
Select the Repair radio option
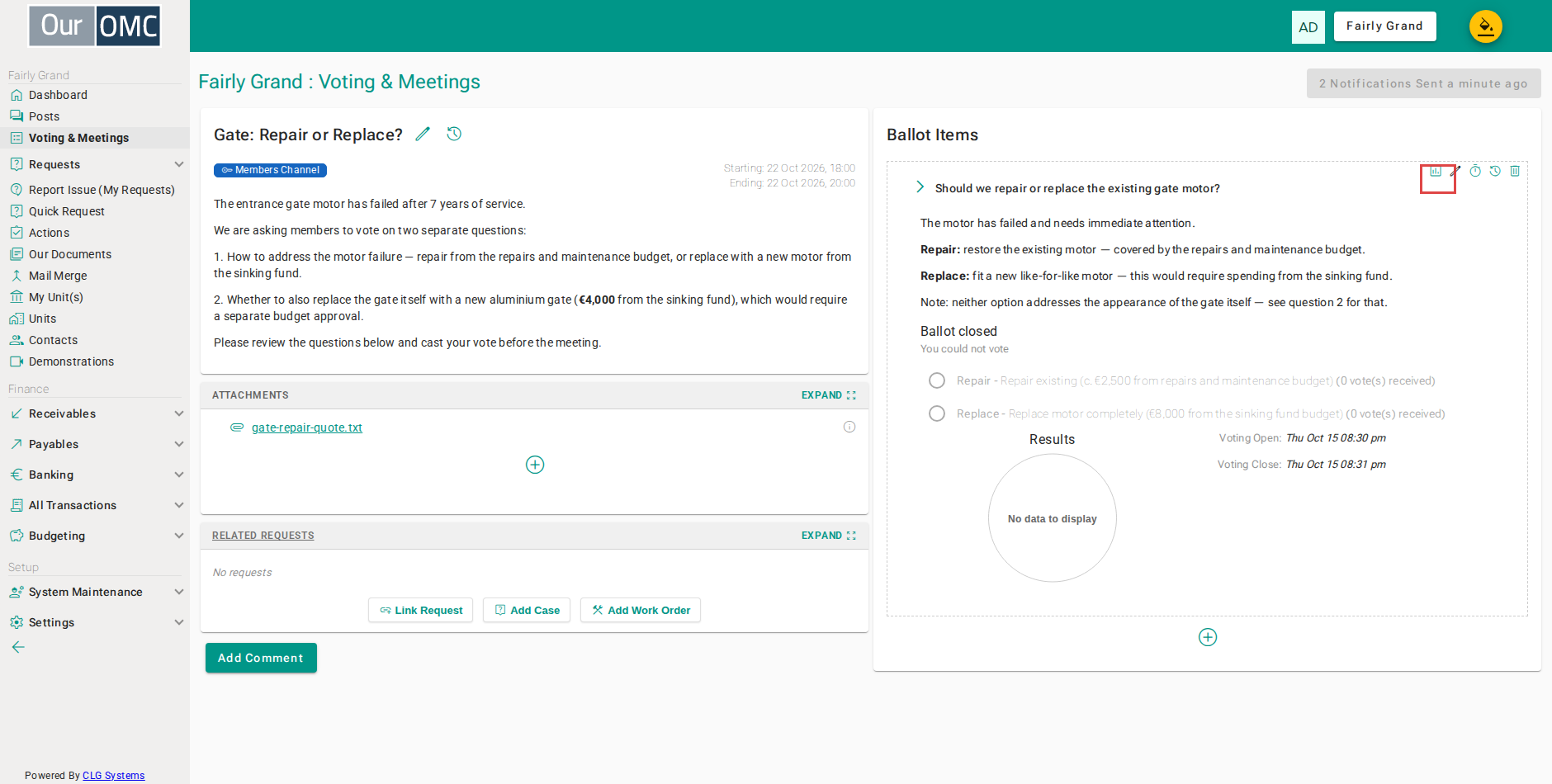pos(937,380)
